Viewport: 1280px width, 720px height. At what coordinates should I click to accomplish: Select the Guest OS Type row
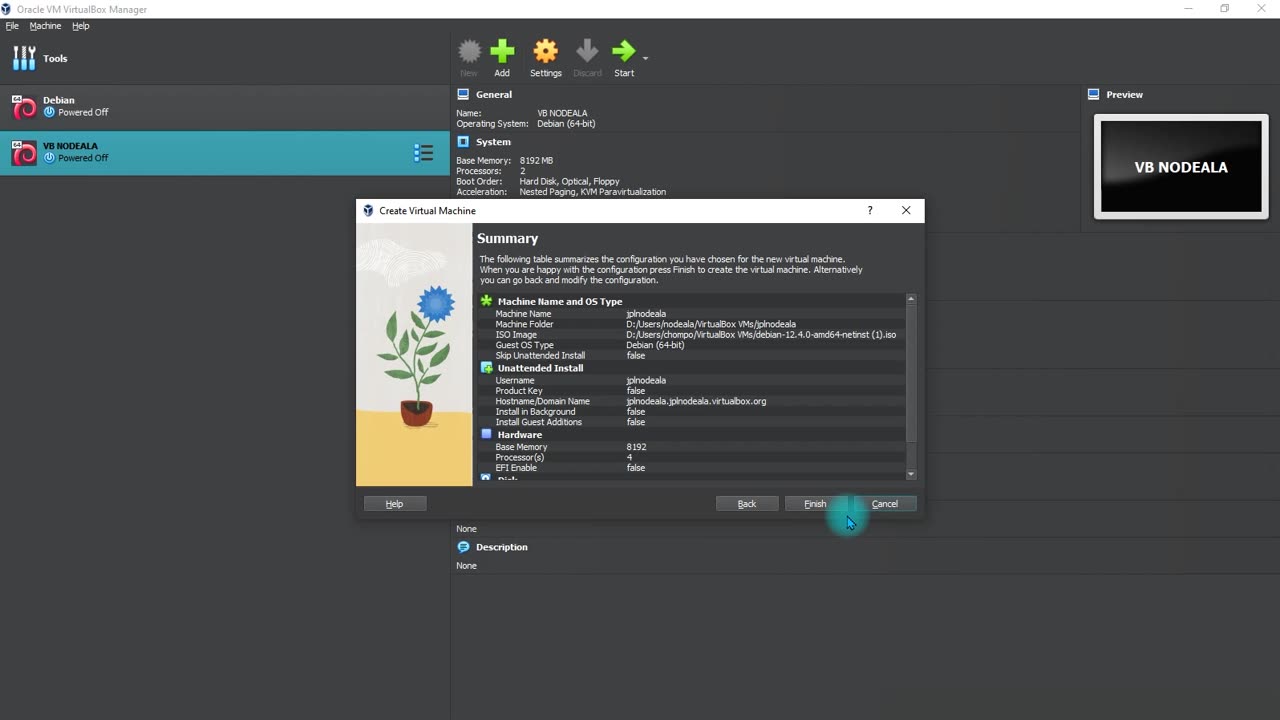coord(692,345)
